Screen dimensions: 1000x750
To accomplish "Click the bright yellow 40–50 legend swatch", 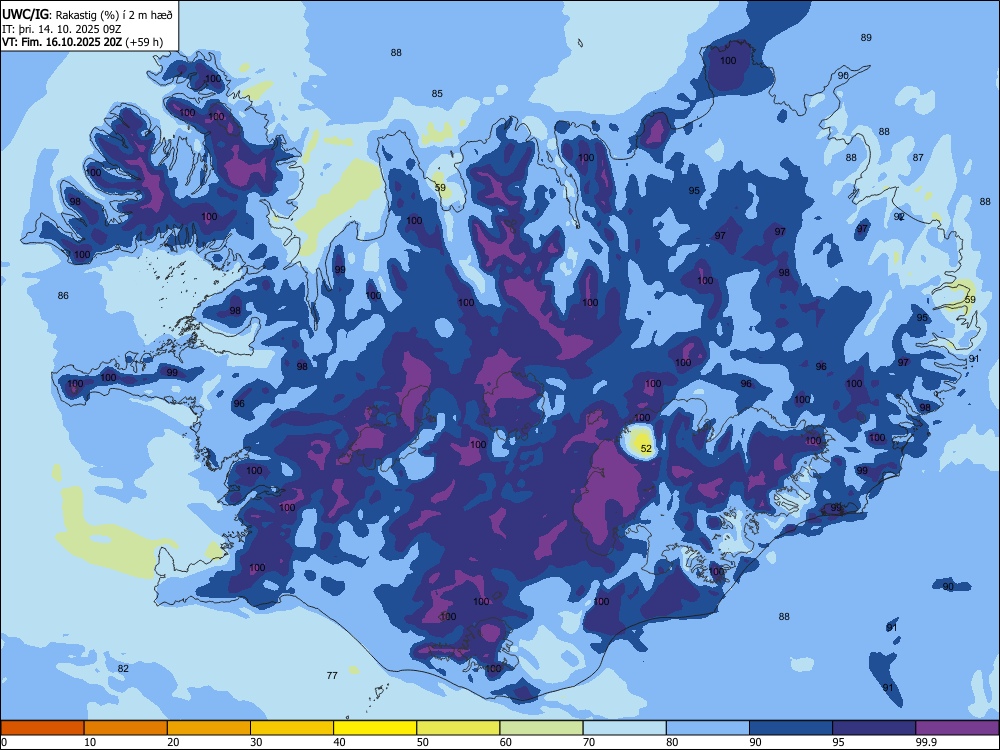I will (x=375, y=728).
